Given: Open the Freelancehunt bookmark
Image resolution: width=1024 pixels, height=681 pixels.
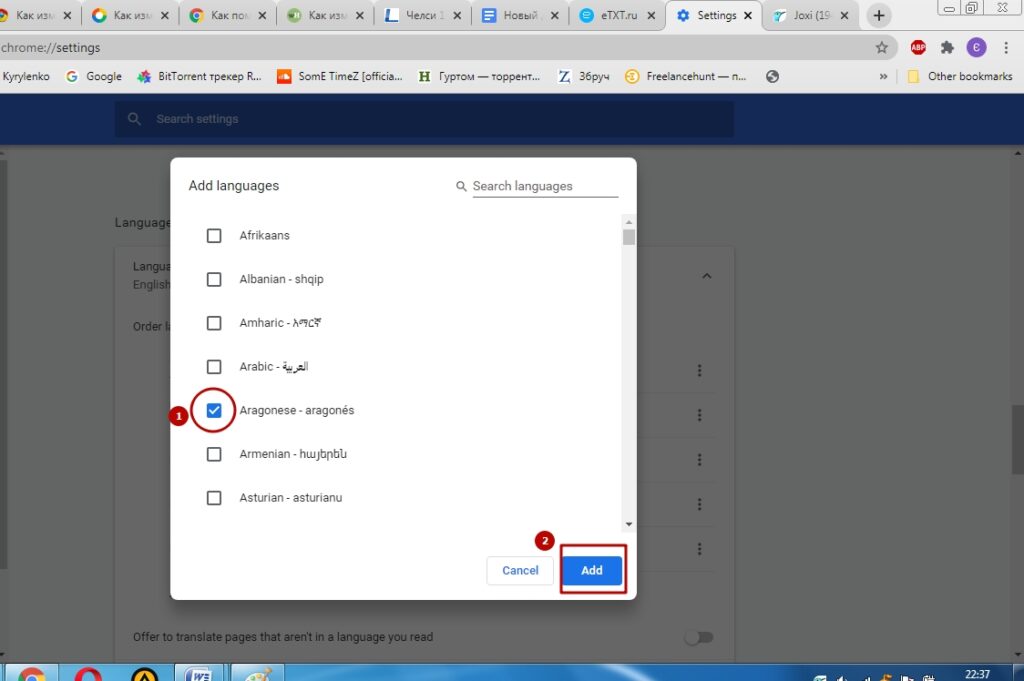Looking at the screenshot, I should tap(685, 76).
